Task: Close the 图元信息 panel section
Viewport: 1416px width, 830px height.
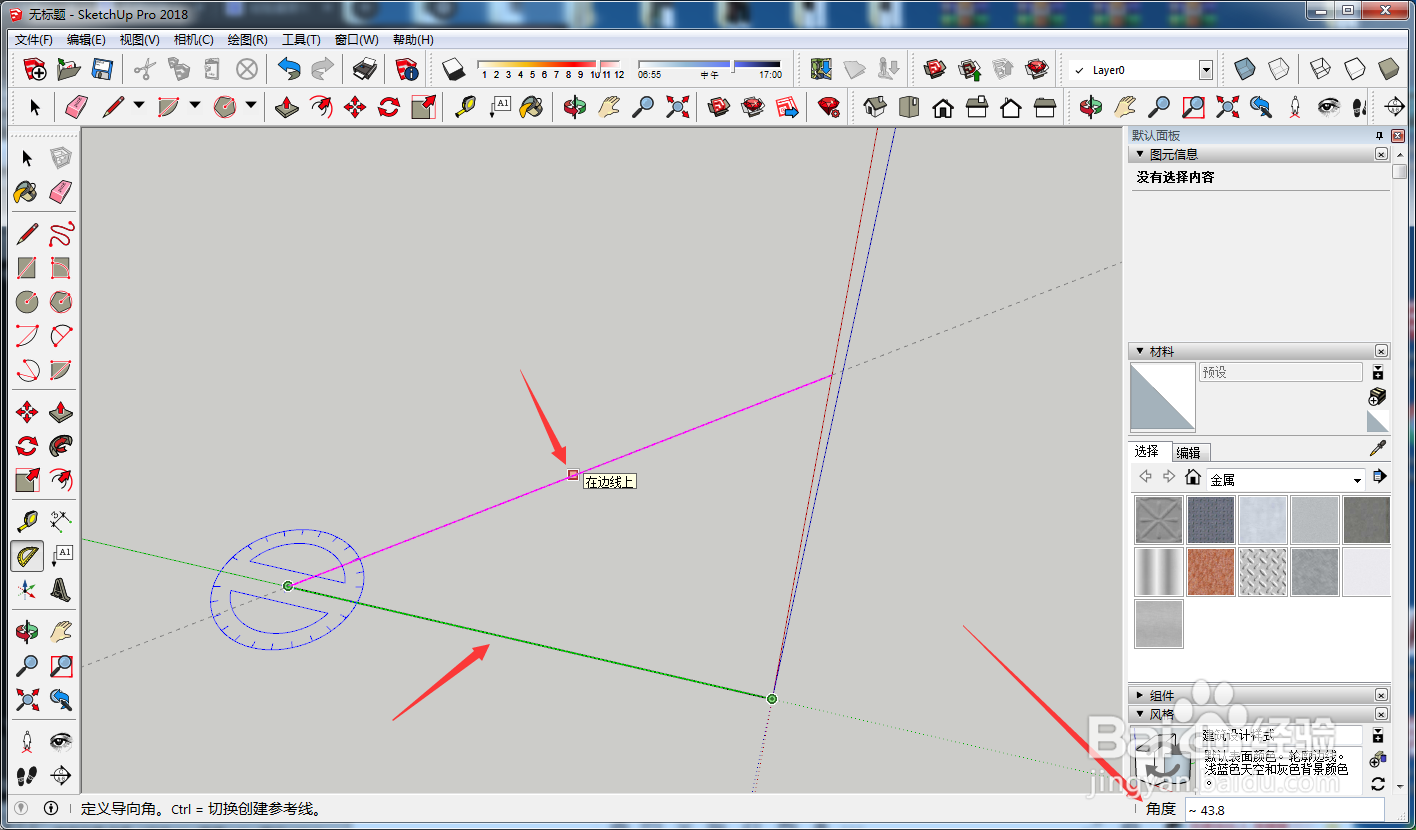Action: click(x=1381, y=154)
